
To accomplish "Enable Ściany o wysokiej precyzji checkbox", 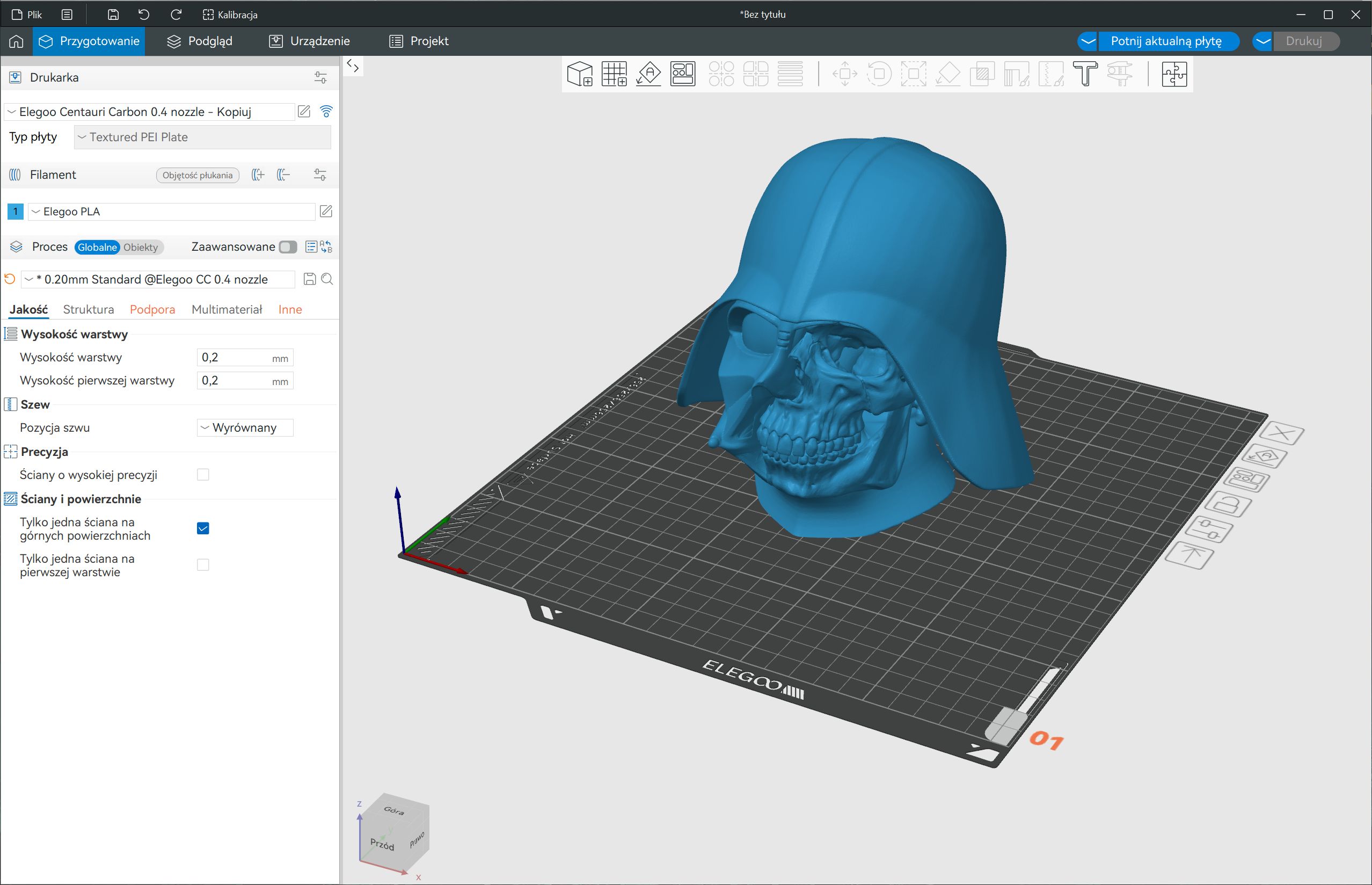I will pos(203,475).
